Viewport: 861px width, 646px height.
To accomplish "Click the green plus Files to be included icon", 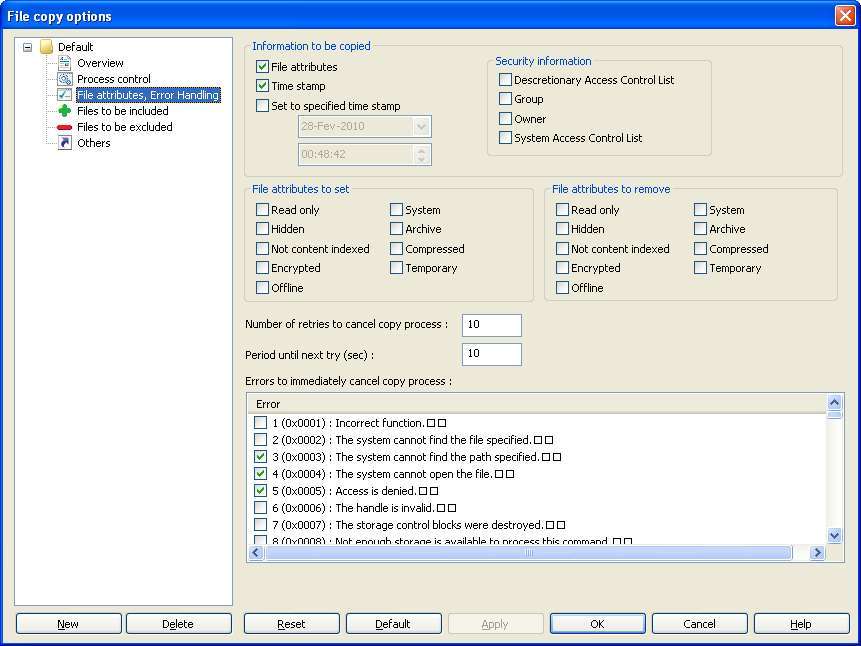I will tap(65, 111).
